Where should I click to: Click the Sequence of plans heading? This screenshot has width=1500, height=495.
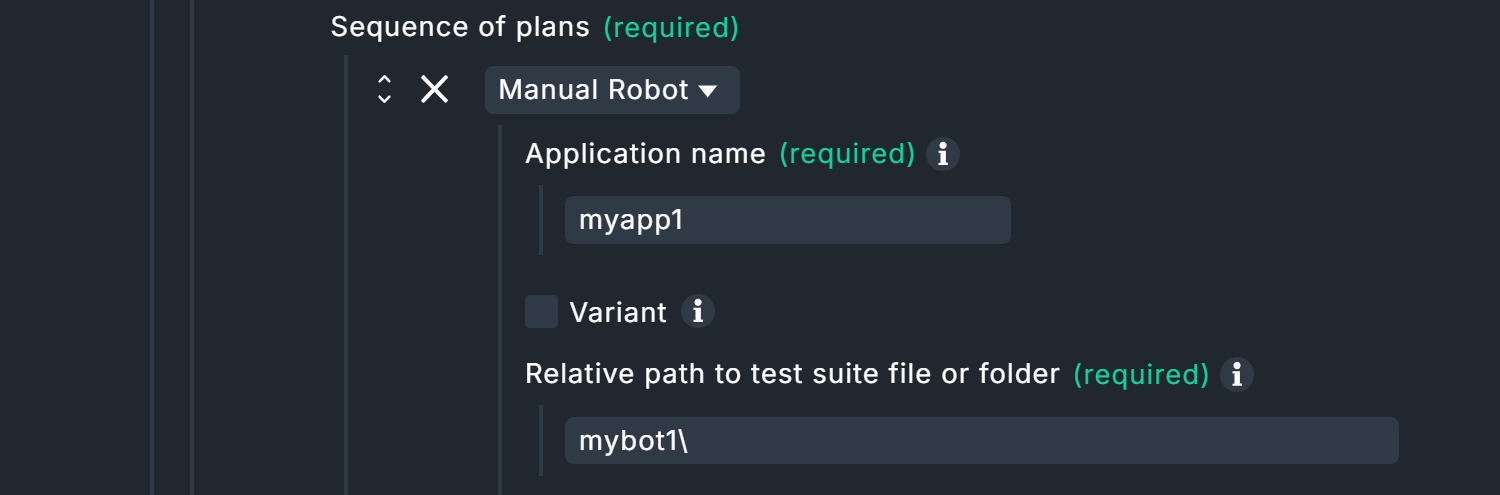point(460,27)
